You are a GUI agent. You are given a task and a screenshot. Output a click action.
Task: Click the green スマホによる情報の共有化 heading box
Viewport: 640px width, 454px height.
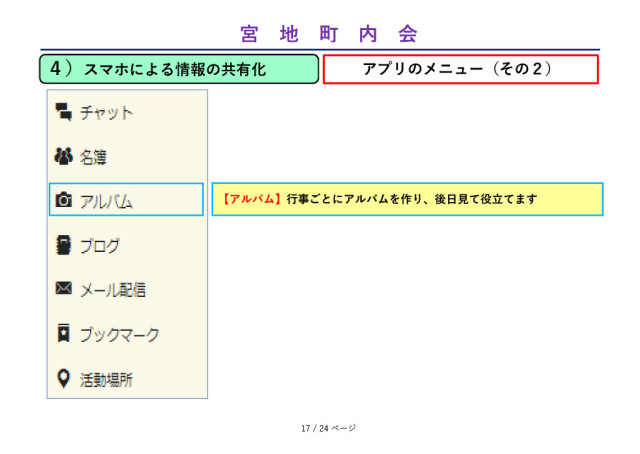(179, 69)
